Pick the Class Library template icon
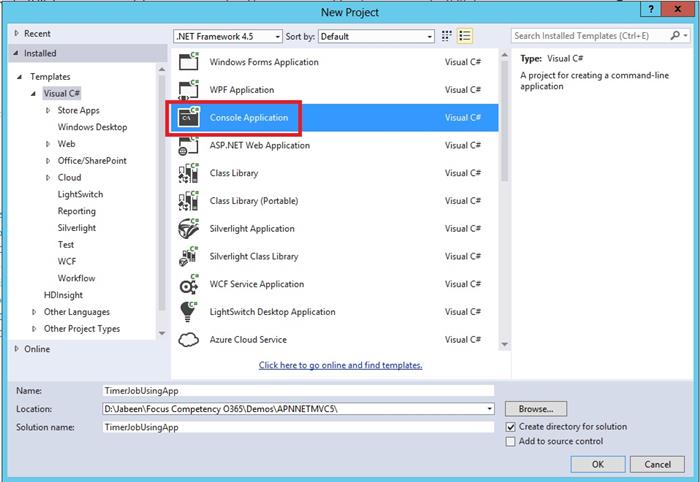 (x=188, y=173)
